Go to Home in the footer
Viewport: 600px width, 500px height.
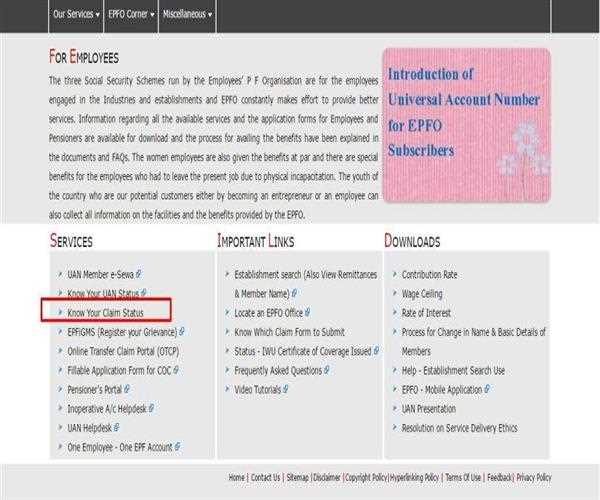(236, 477)
